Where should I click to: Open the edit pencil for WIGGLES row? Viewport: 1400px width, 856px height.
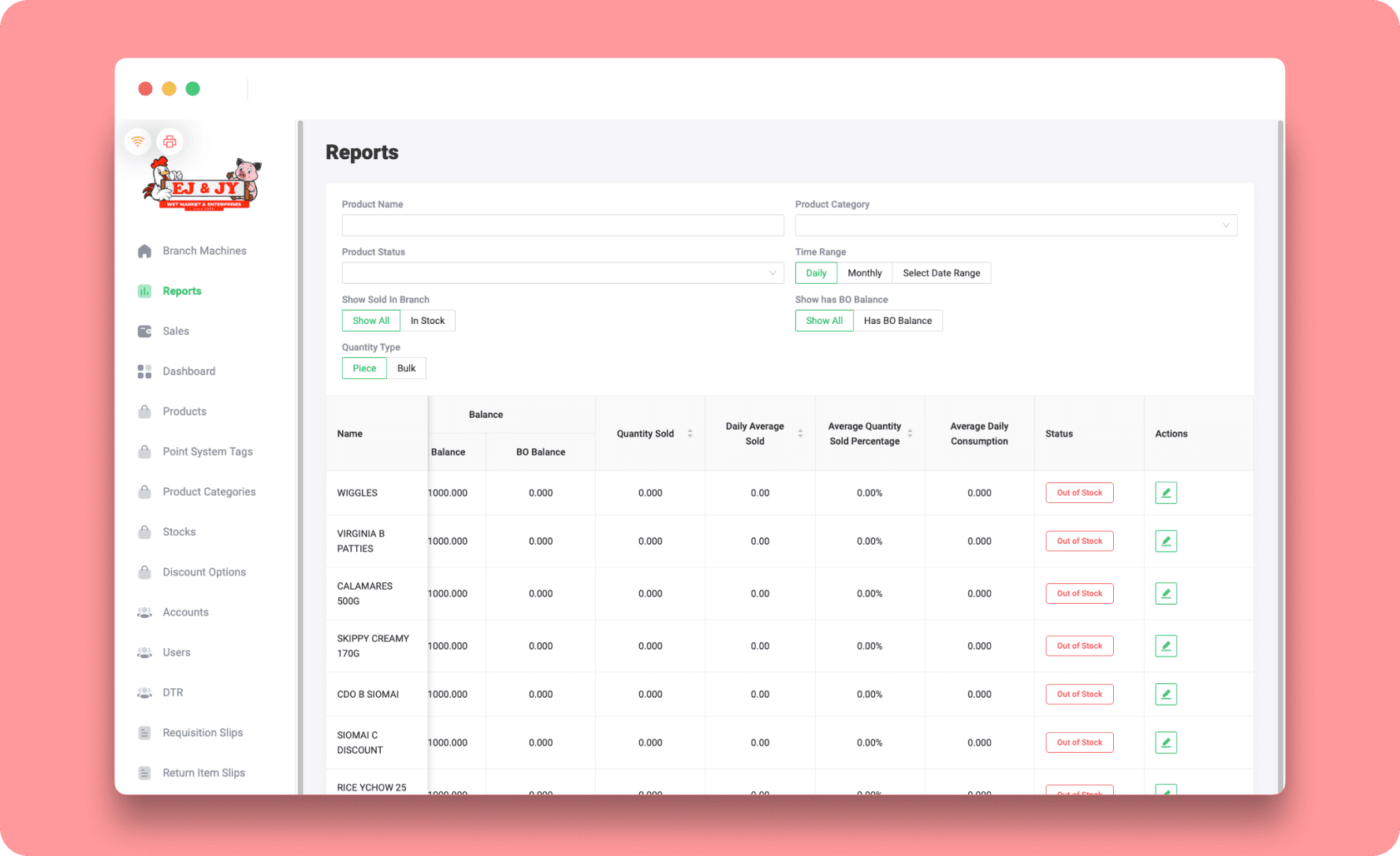pos(1166,492)
